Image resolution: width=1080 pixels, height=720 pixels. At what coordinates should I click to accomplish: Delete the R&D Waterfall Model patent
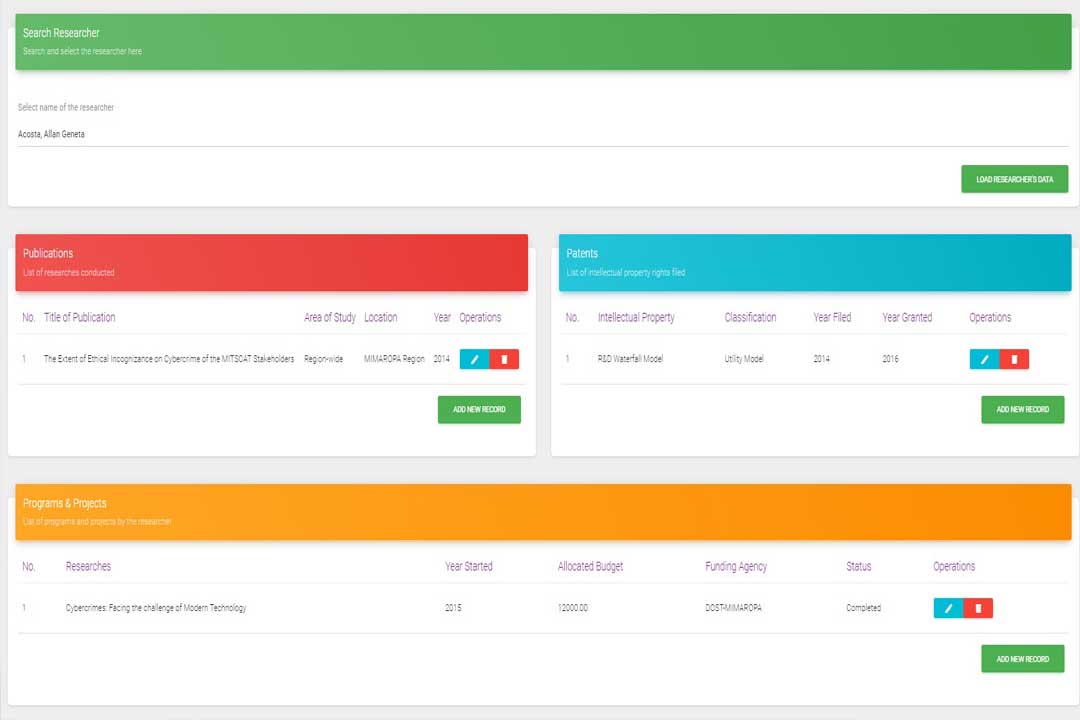[x=1014, y=359]
